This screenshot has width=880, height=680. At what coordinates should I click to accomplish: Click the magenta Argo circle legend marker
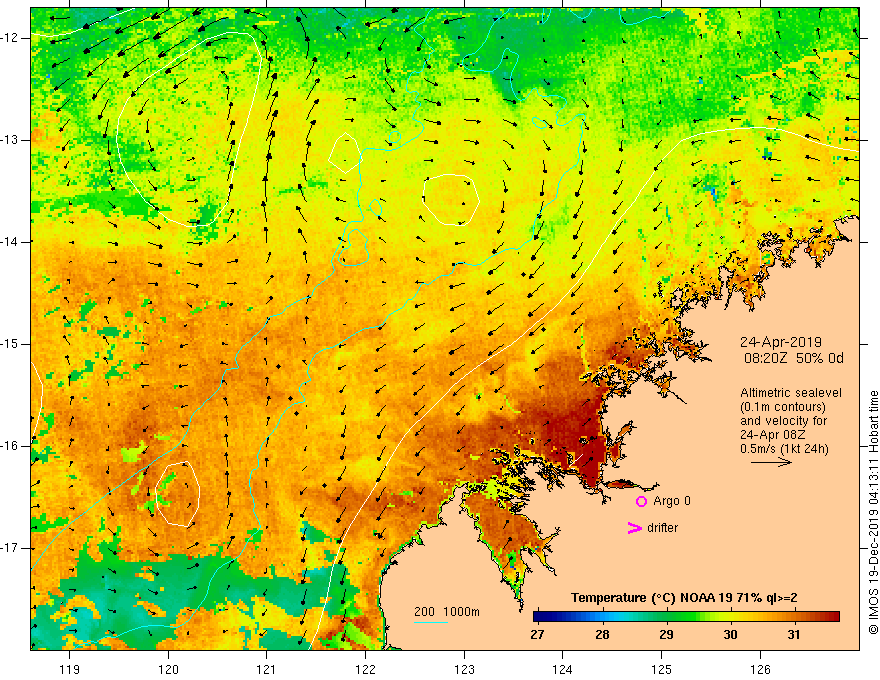(641, 501)
